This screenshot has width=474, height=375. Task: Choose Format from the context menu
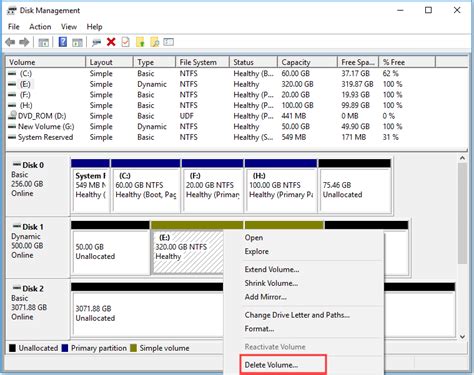click(259, 329)
